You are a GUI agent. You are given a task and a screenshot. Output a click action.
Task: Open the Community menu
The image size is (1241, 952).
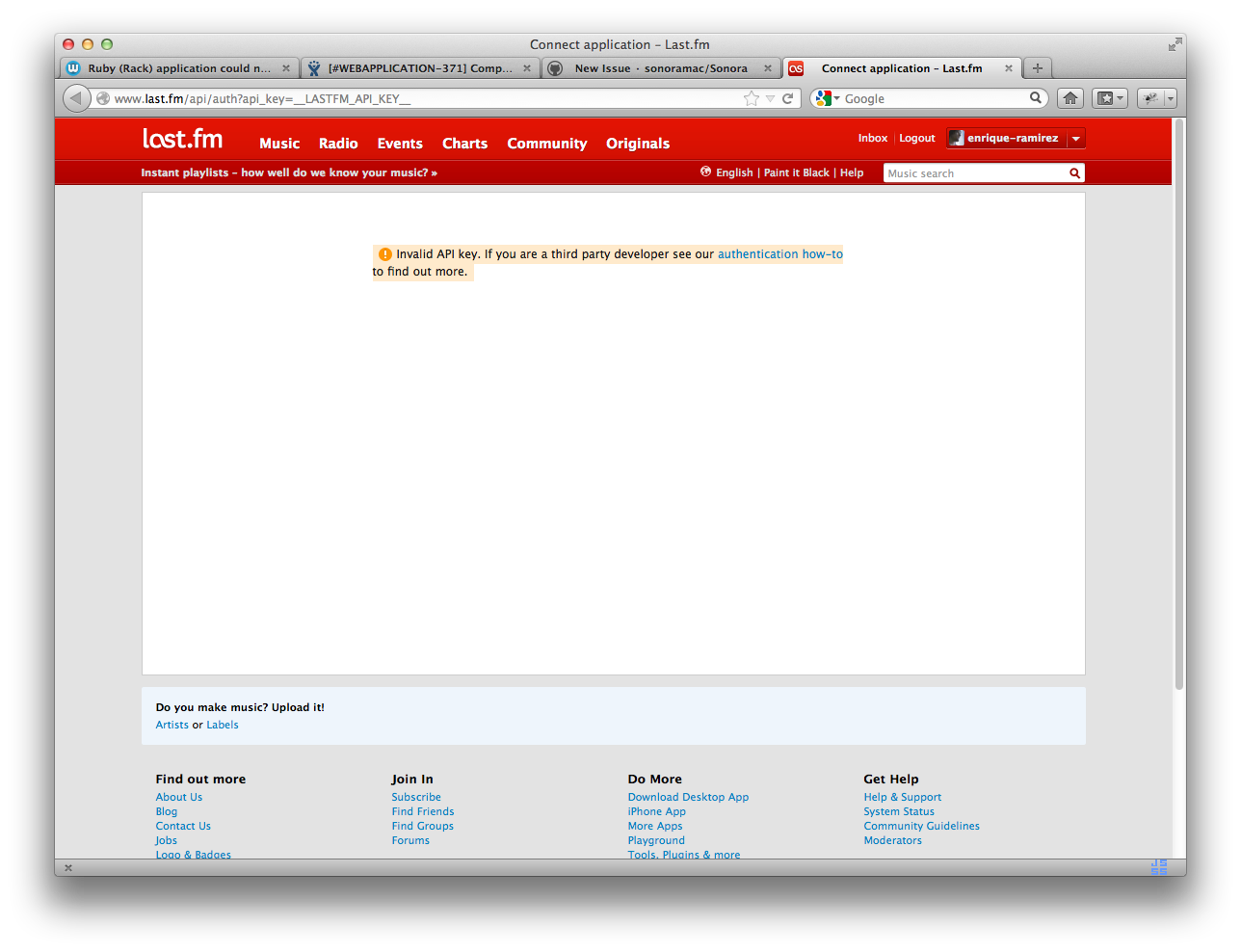[x=547, y=144]
